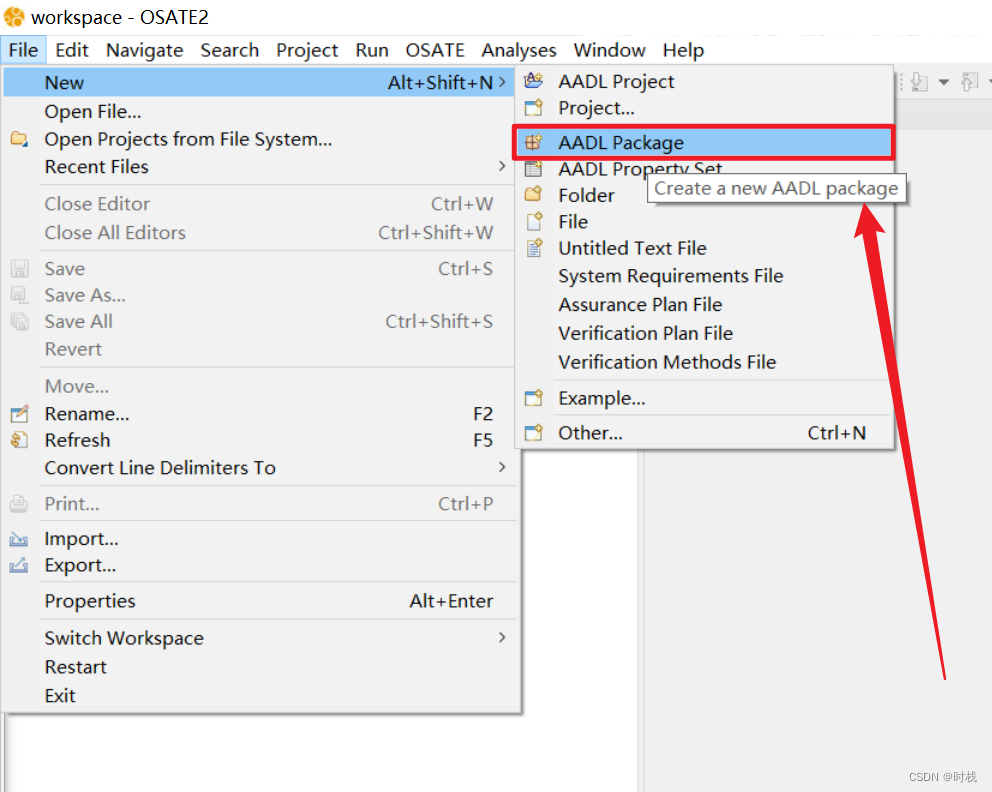Open the Analyses menu
Screen dimensions: 992x792
click(519, 50)
